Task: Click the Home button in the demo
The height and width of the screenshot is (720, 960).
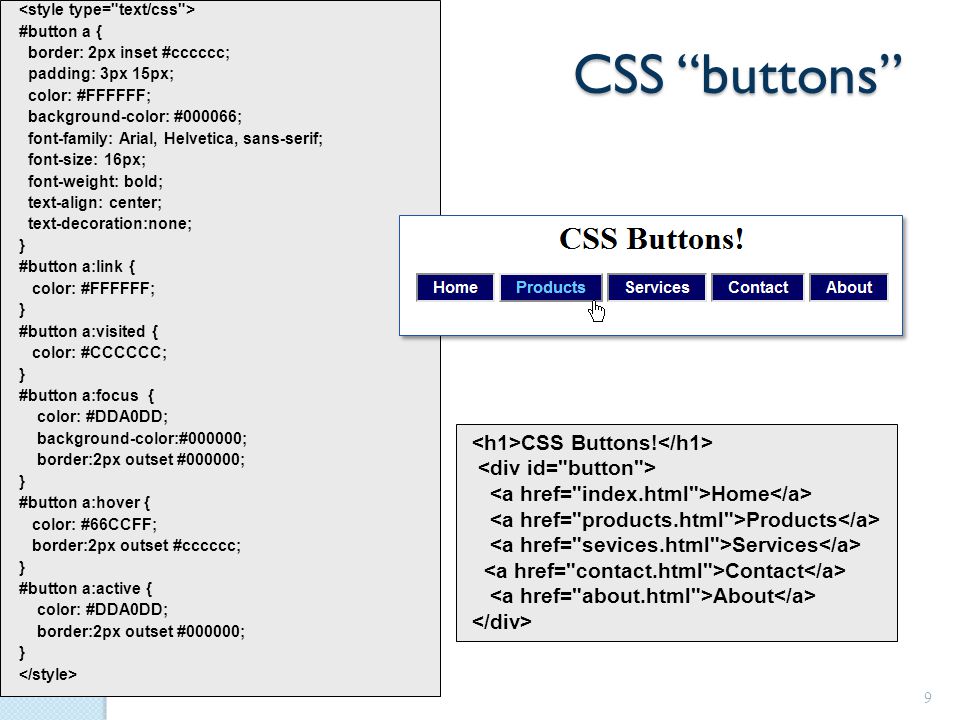Action: coord(455,287)
